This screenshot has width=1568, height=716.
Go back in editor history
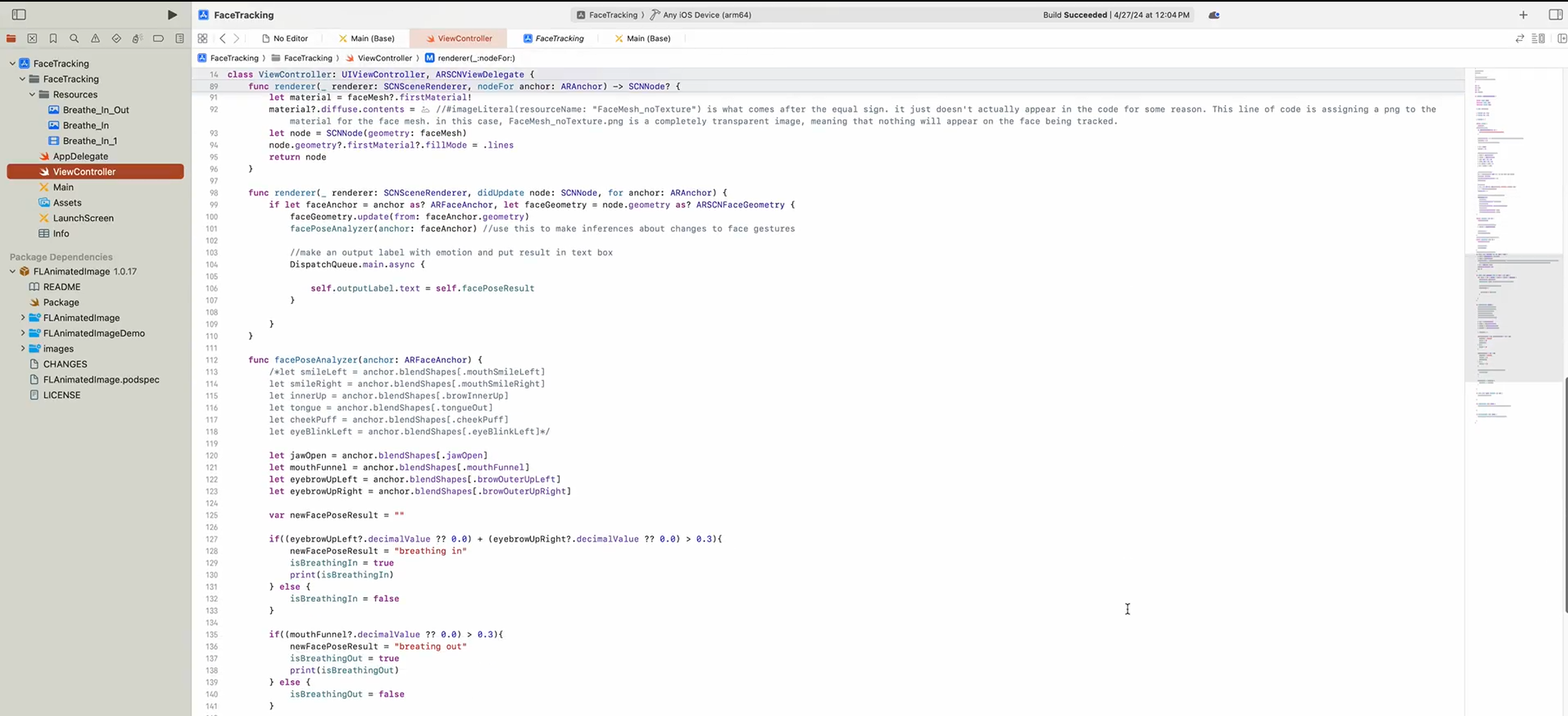[223, 38]
